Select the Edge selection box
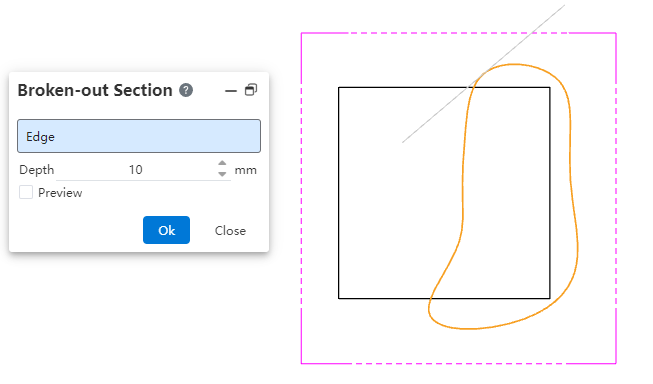The image size is (653, 384). 139,136
